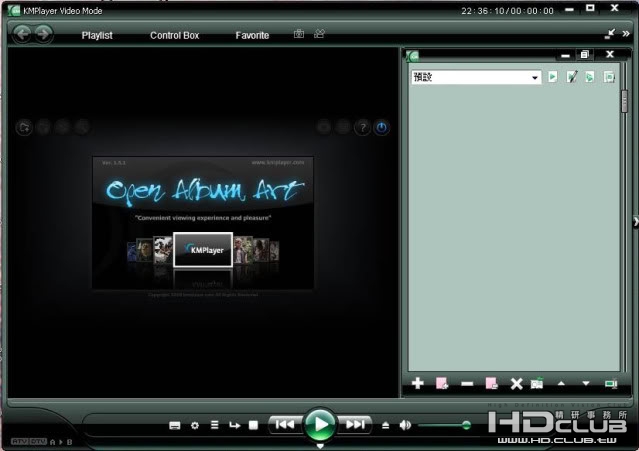Click the edit playlist pencil icon
Image resolution: width=639 pixels, height=451 pixels.
pos(572,77)
